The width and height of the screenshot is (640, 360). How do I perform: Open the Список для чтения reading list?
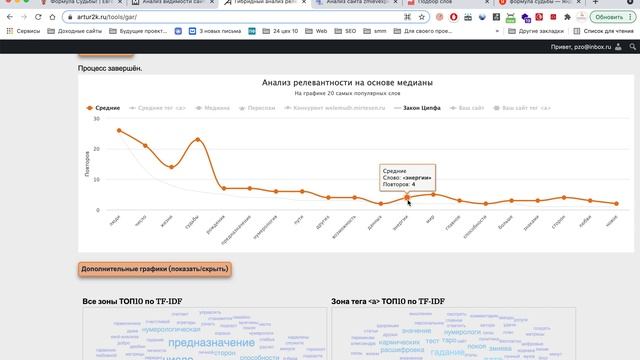click(604, 31)
